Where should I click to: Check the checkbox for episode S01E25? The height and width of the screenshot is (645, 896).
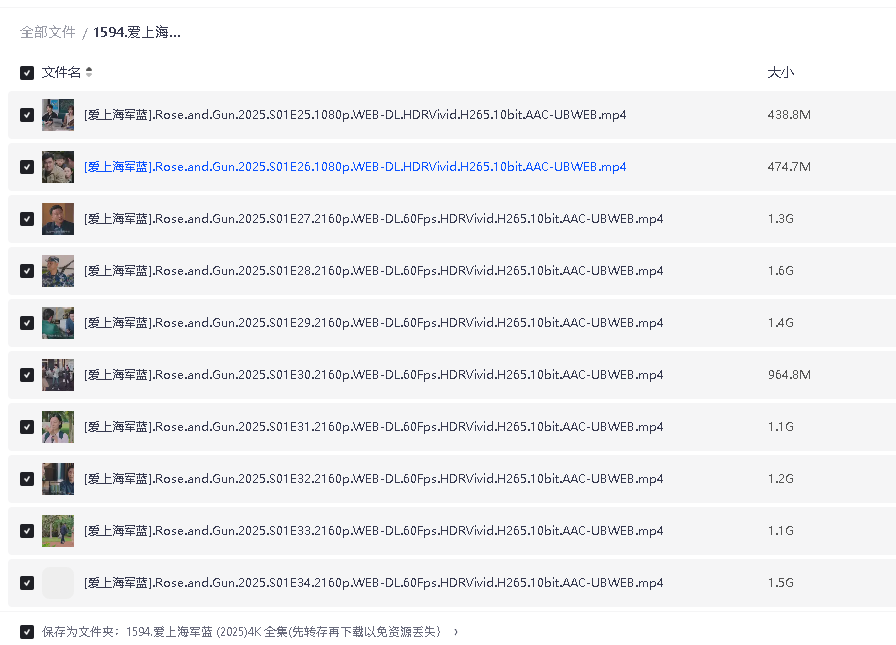pyautogui.click(x=26, y=114)
